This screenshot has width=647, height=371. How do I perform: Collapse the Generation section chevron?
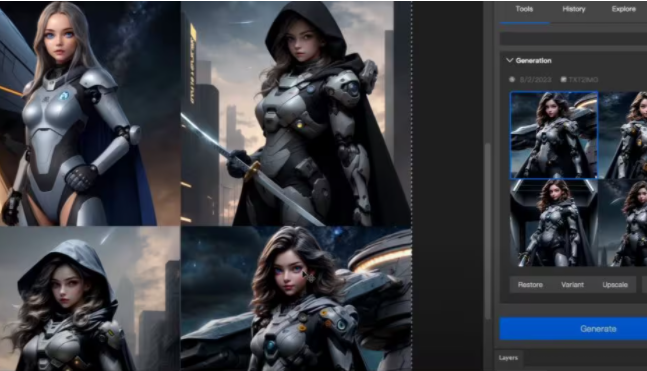[x=509, y=60]
